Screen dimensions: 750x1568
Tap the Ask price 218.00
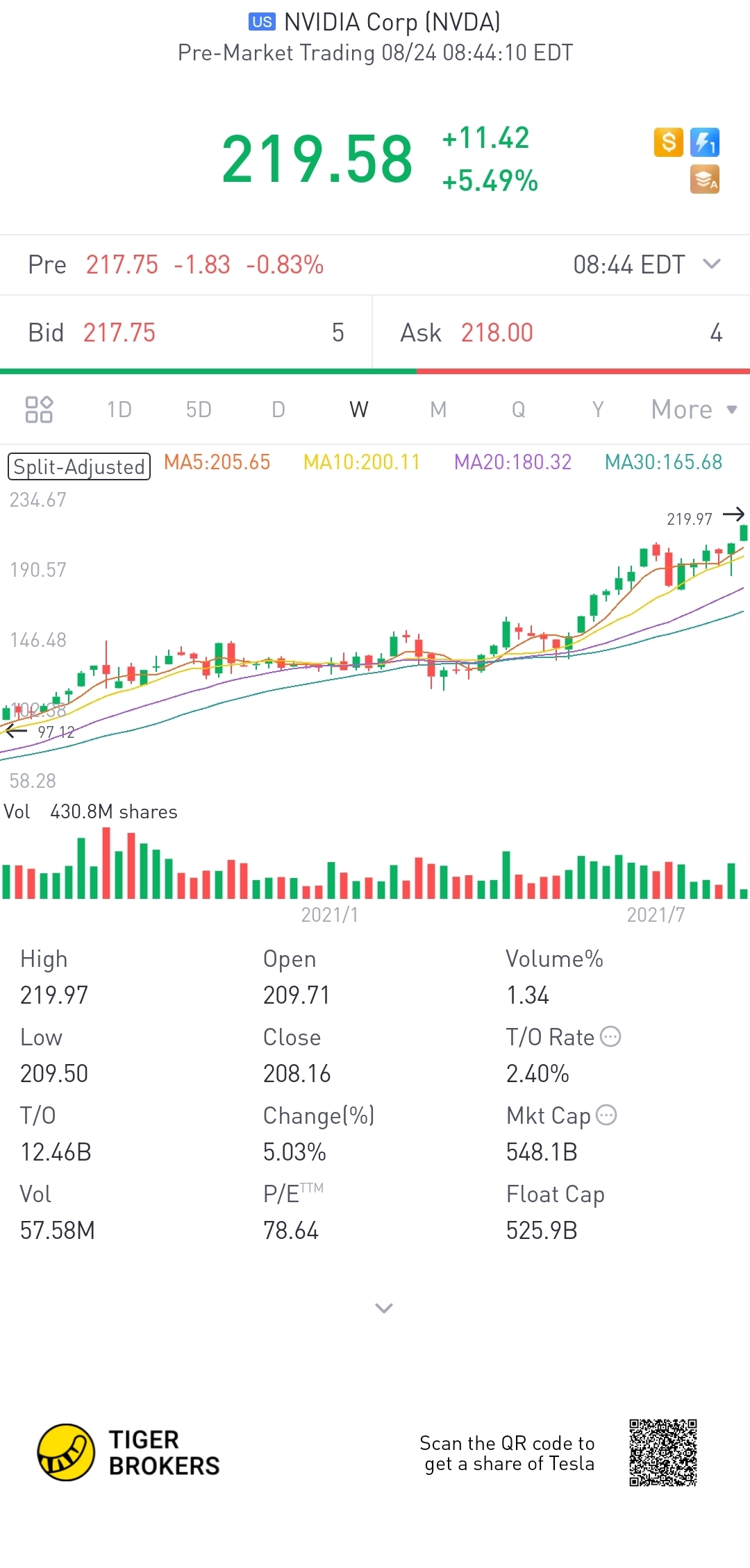pyautogui.click(x=497, y=332)
